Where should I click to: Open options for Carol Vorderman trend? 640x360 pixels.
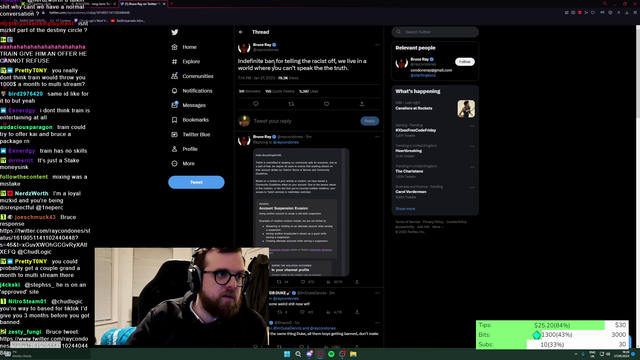[472, 187]
